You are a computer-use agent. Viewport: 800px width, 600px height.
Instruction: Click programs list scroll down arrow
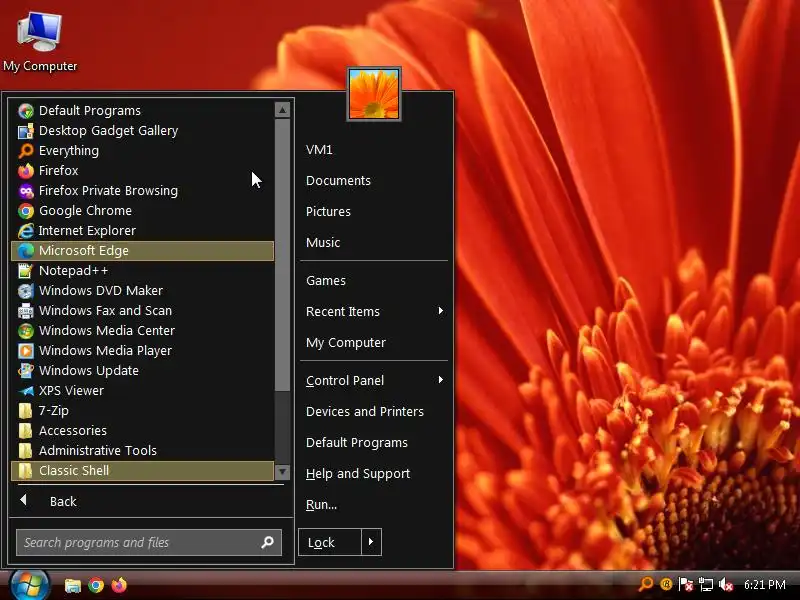283,472
